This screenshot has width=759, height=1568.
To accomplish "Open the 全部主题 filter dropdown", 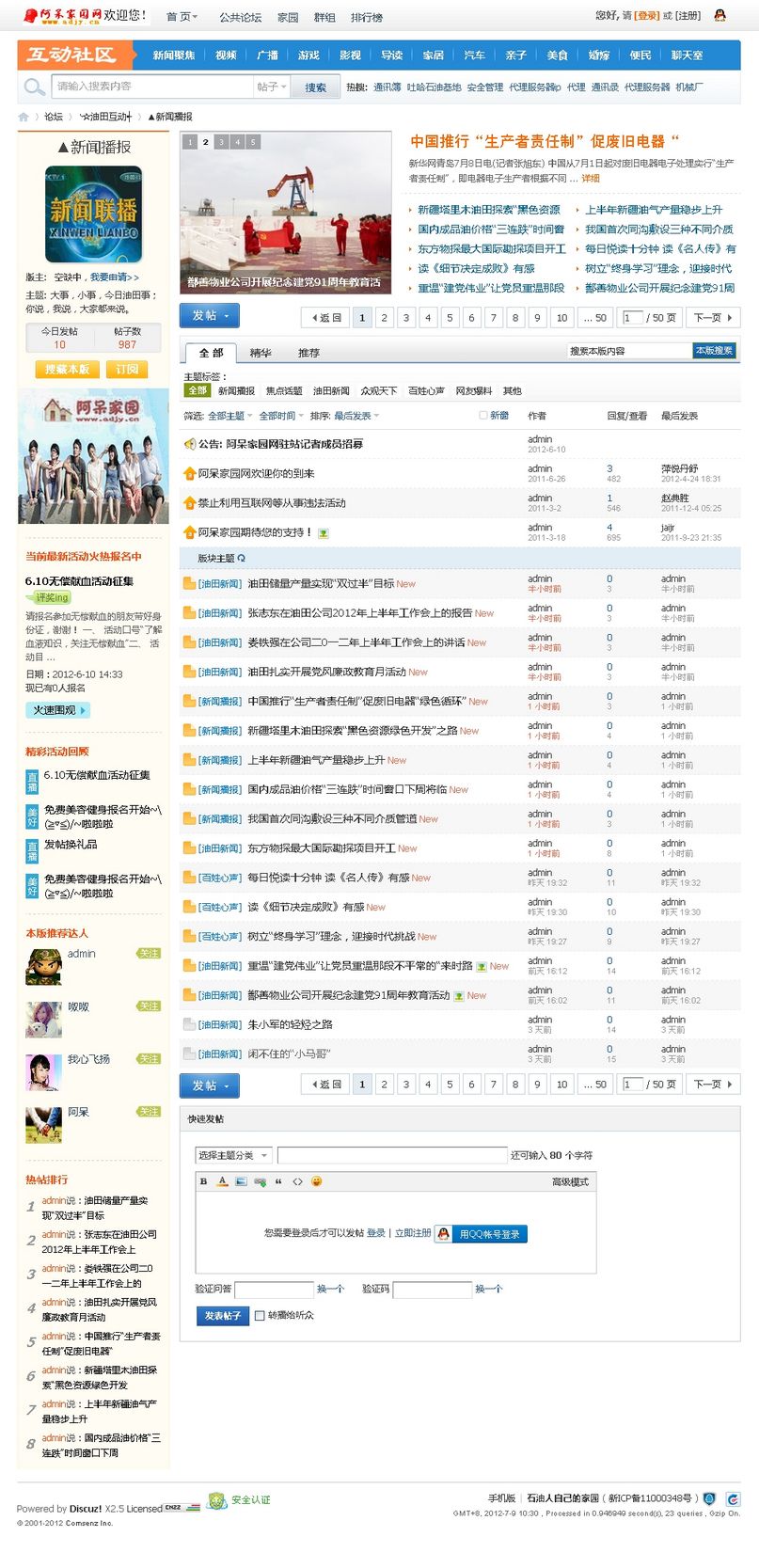I will click(229, 416).
